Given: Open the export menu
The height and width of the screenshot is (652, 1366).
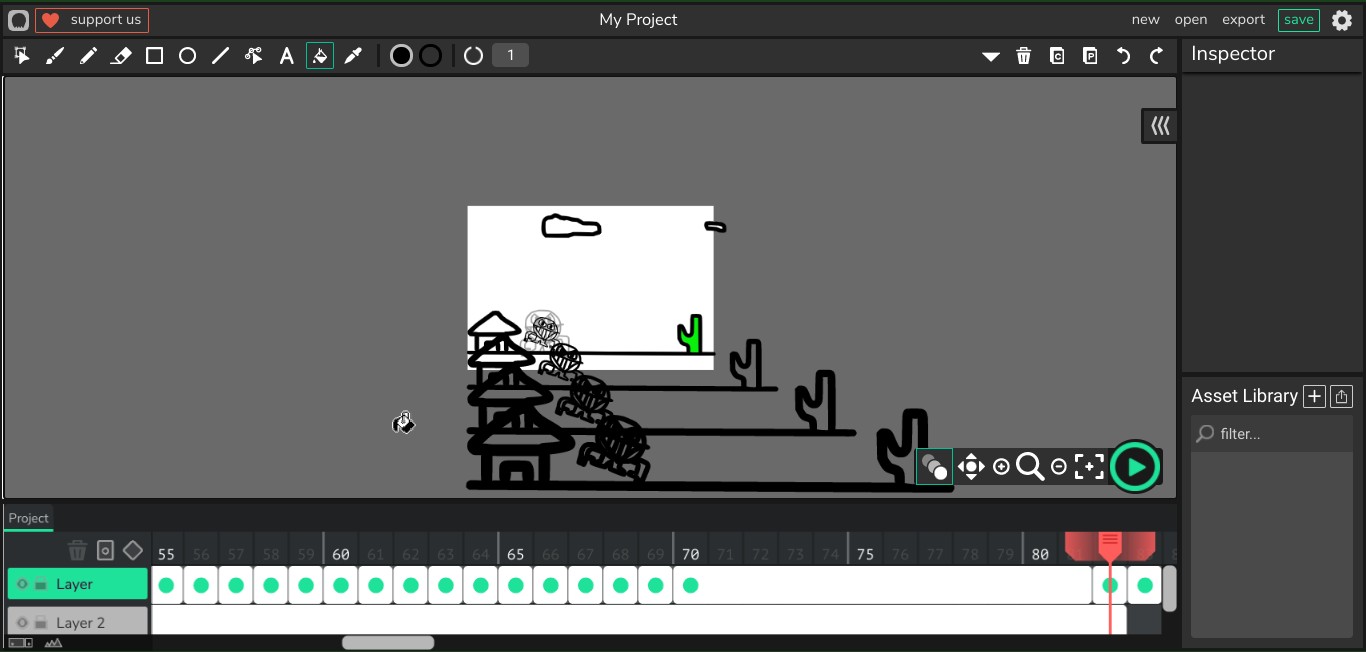Looking at the screenshot, I should point(1243,20).
